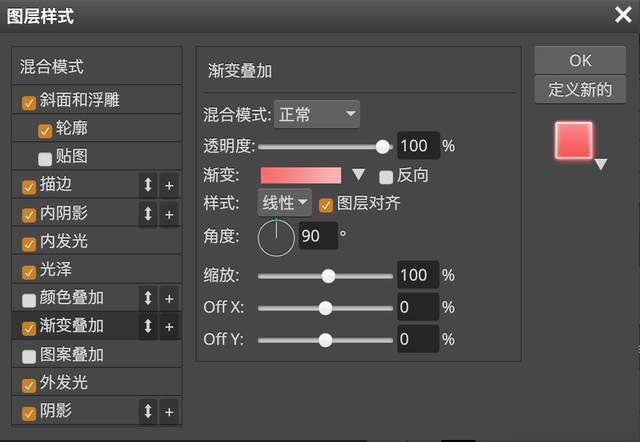Click the plus icon beside 阴影
The height and width of the screenshot is (442, 640).
click(169, 411)
